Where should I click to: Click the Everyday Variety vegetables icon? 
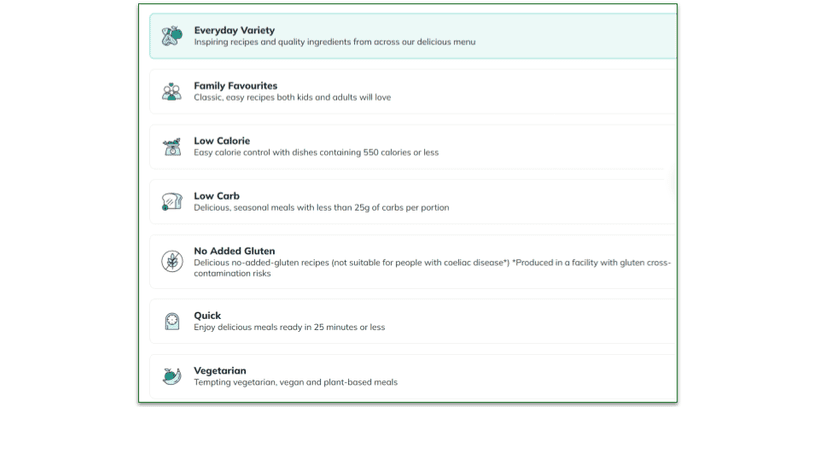click(172, 36)
